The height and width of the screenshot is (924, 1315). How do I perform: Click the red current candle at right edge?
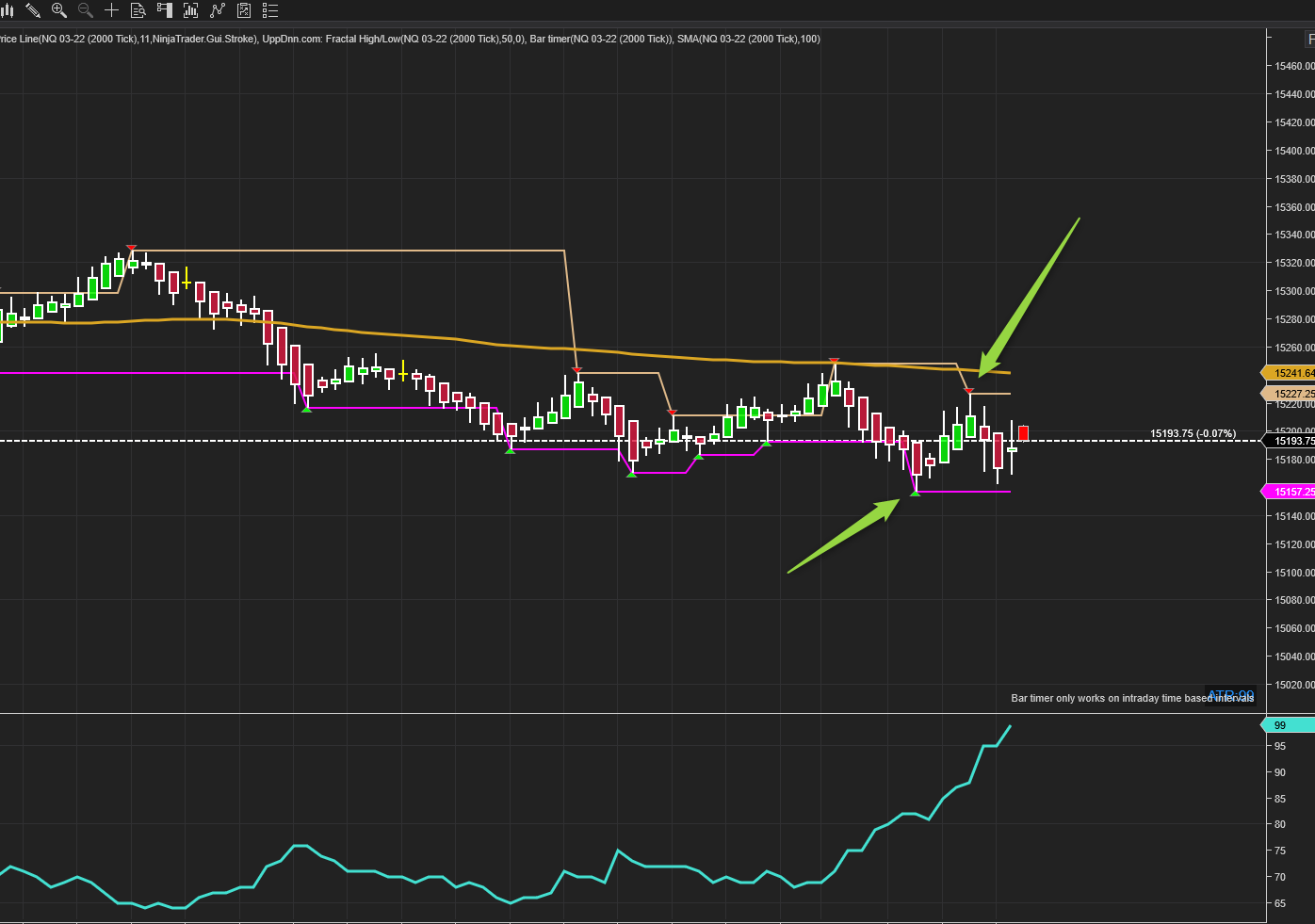click(1023, 434)
